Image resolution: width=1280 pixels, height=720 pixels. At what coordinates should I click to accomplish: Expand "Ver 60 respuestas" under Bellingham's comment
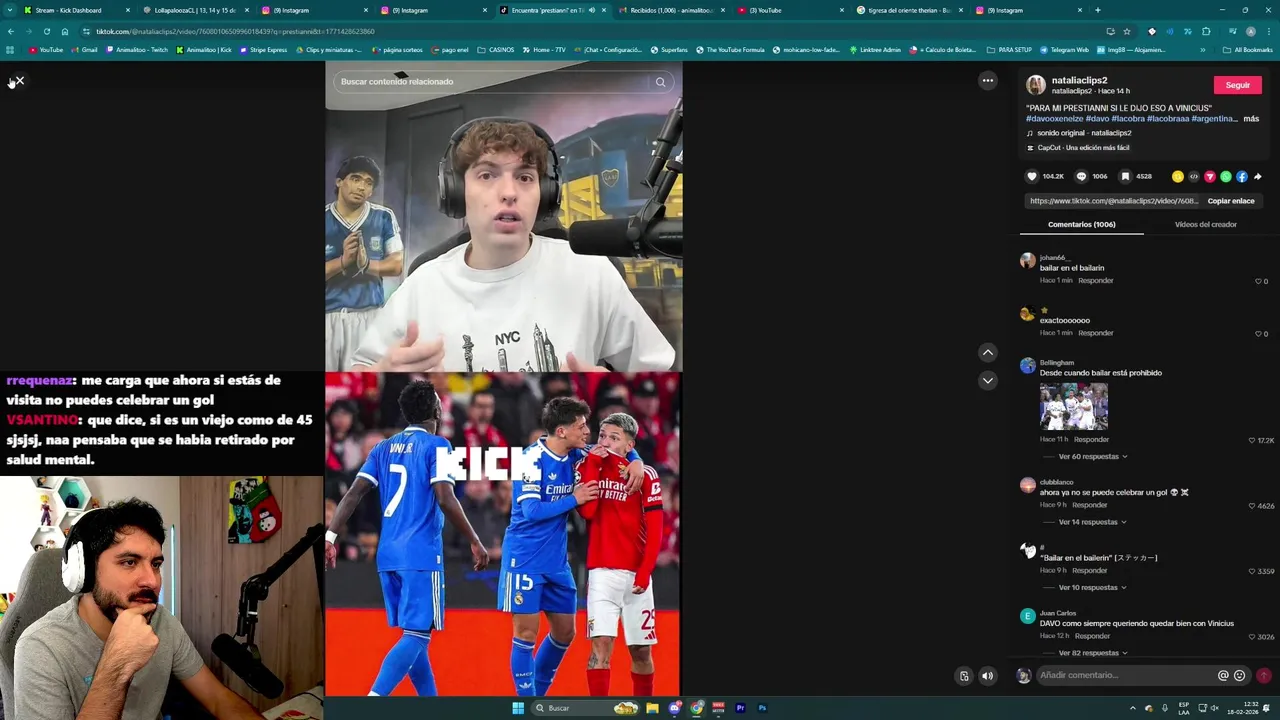click(1093, 456)
